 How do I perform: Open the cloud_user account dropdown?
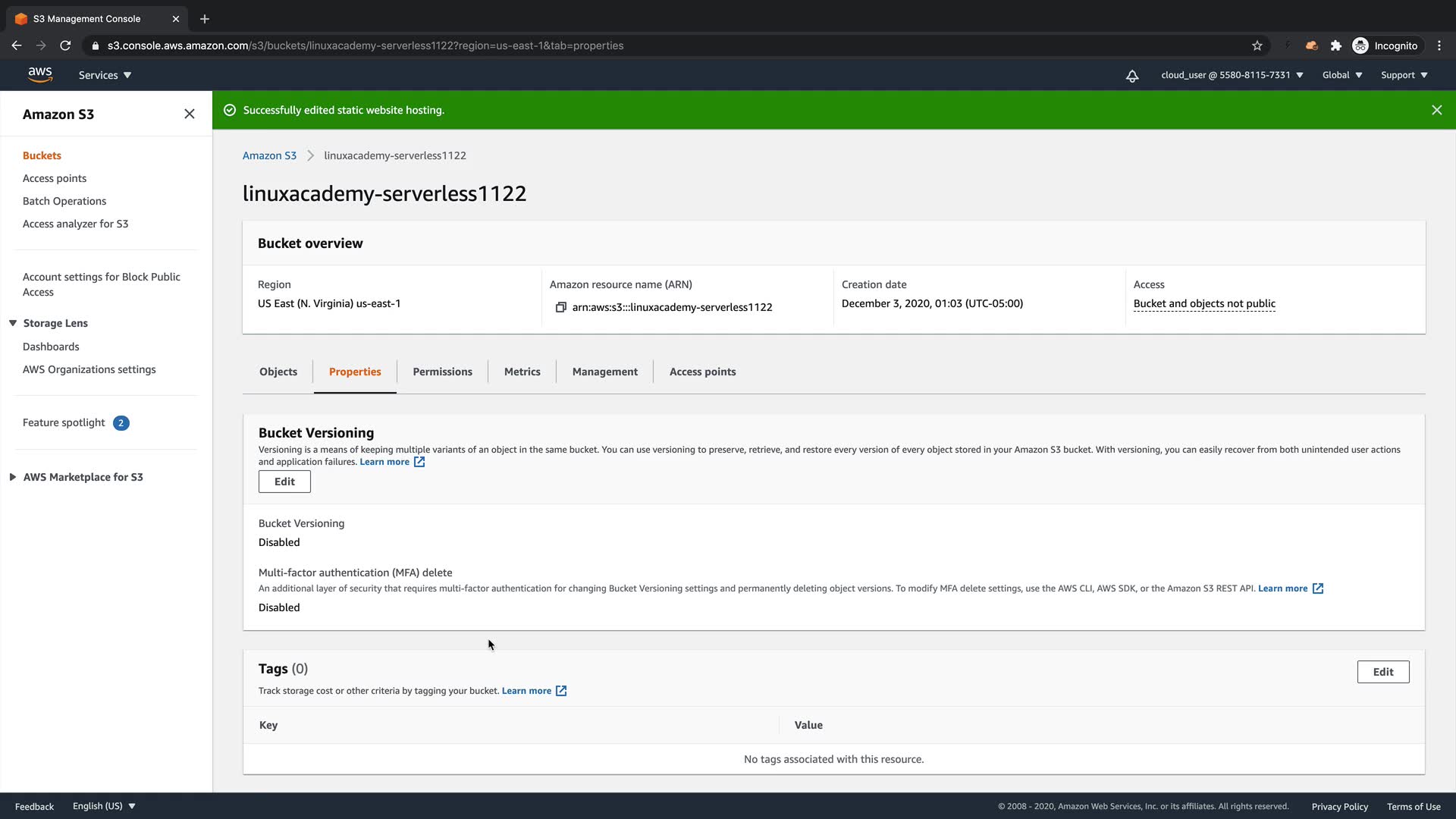pos(1232,75)
